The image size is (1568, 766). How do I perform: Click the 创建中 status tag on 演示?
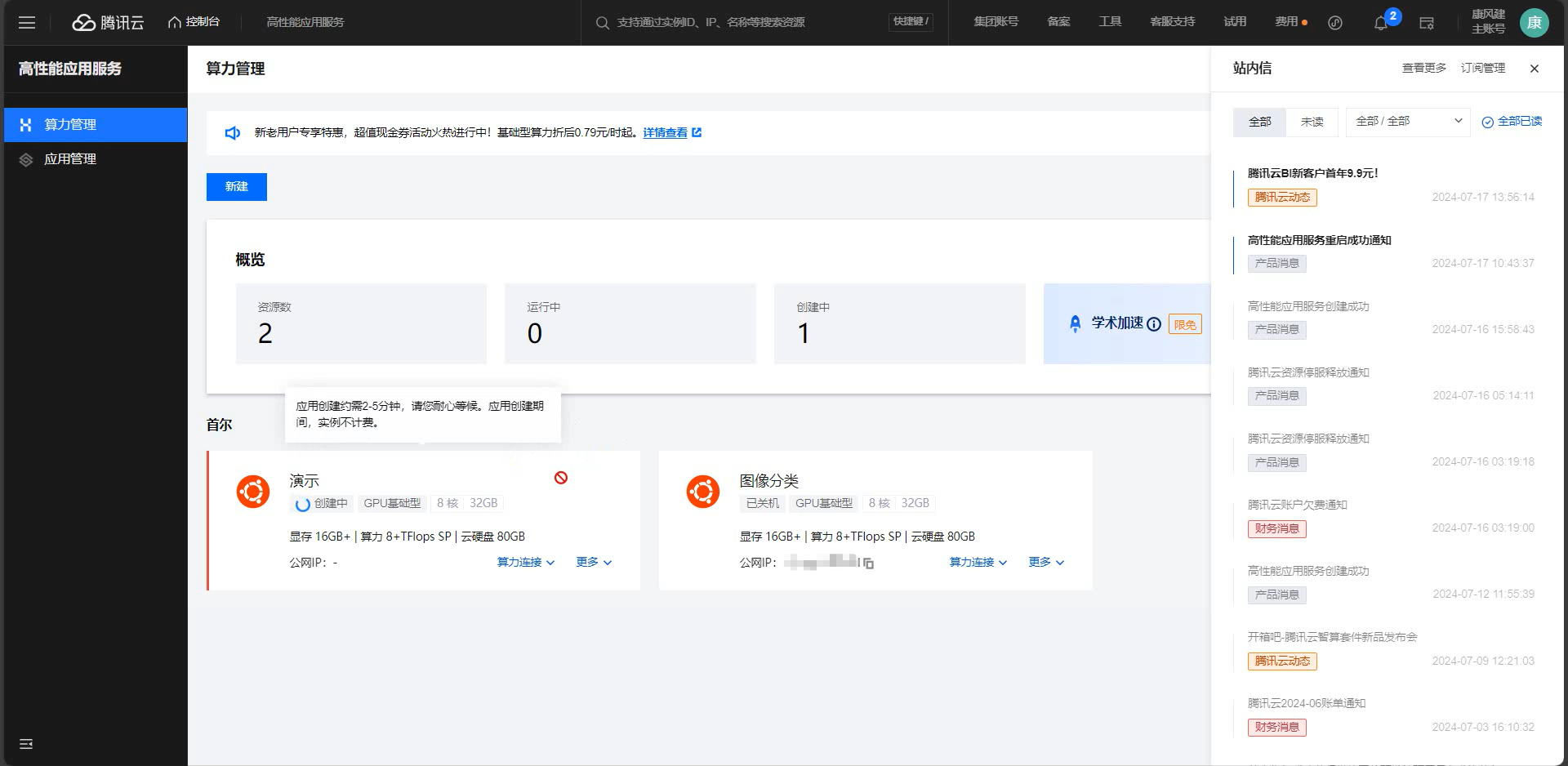pyautogui.click(x=322, y=504)
